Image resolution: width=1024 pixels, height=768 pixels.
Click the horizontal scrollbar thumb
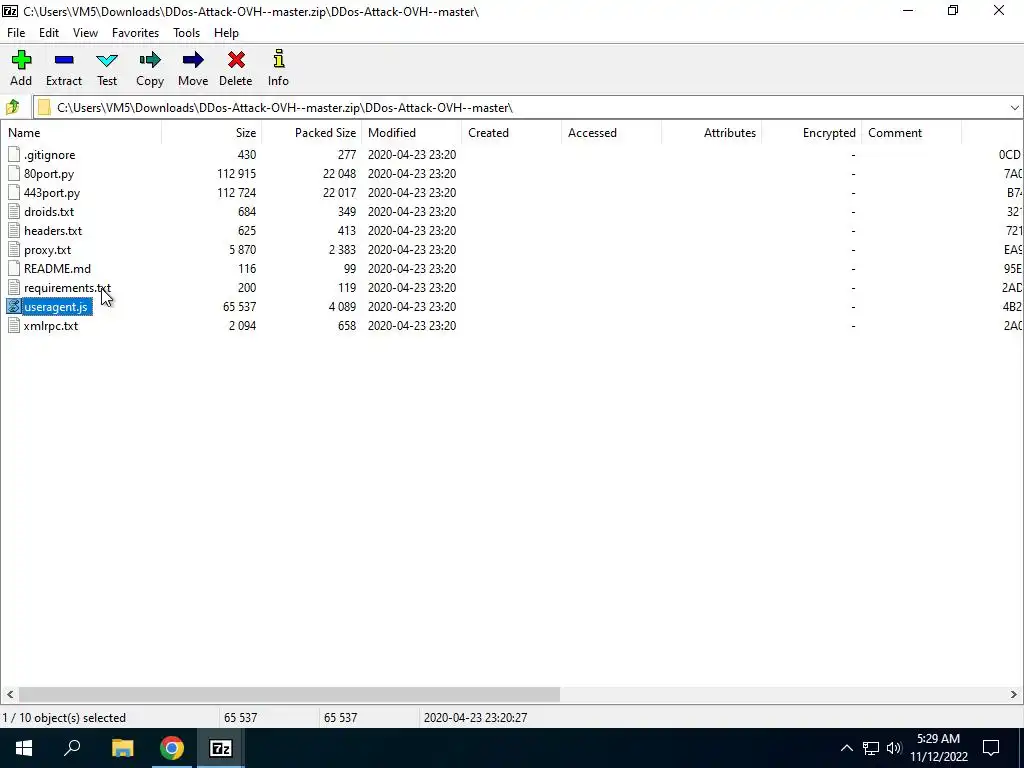tap(289, 695)
